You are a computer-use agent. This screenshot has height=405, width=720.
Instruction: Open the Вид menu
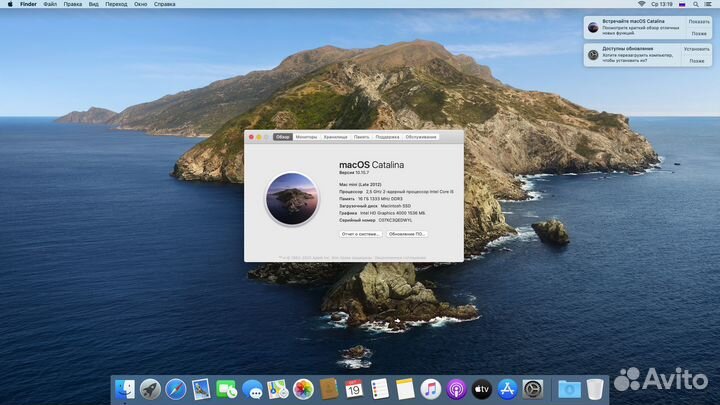point(94,4)
